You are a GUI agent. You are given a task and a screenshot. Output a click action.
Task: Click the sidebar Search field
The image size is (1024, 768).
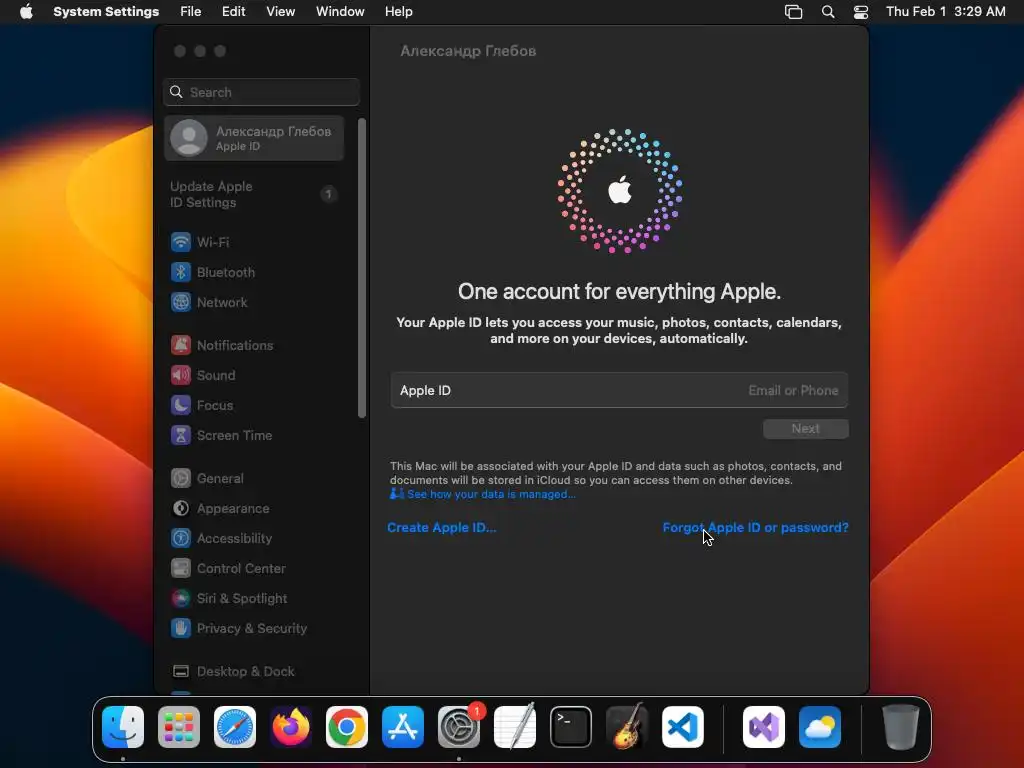(261, 92)
